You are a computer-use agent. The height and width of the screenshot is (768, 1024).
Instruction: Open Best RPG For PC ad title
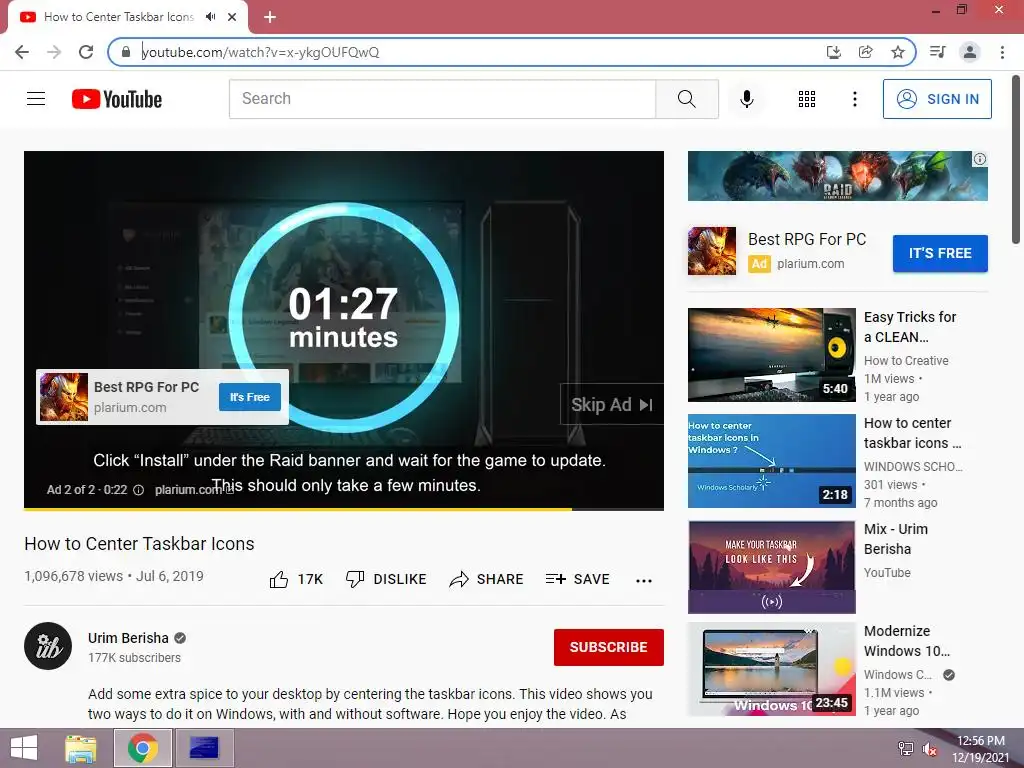807,240
